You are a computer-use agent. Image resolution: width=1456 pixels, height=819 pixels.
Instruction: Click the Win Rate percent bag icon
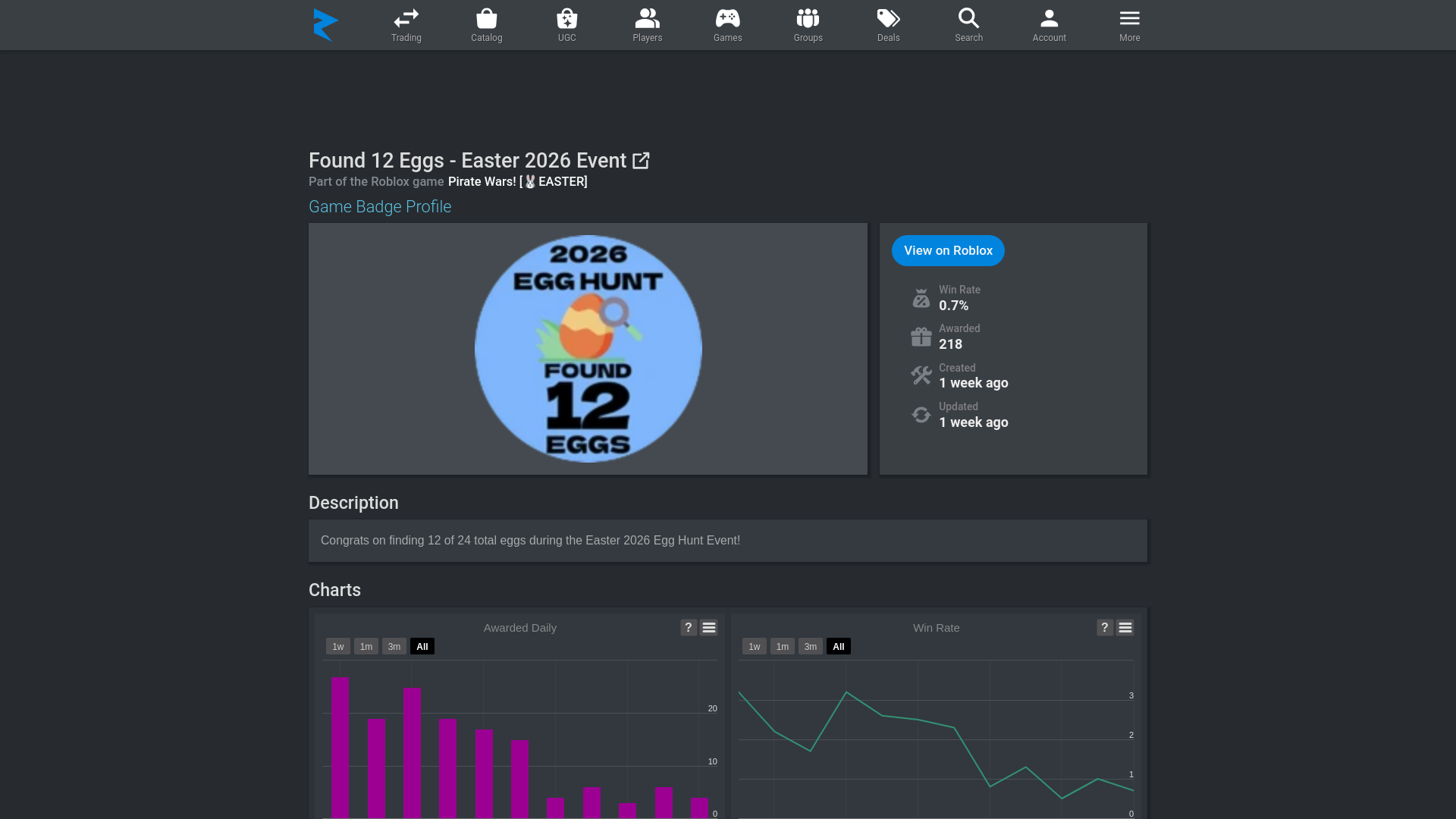coord(921,298)
